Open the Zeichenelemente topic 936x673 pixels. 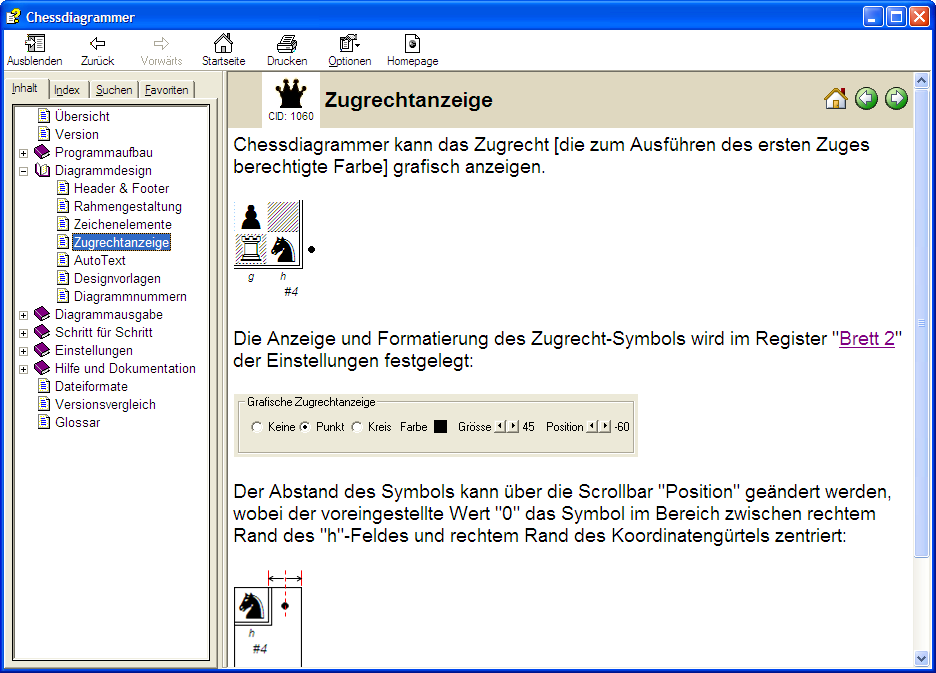tap(122, 224)
